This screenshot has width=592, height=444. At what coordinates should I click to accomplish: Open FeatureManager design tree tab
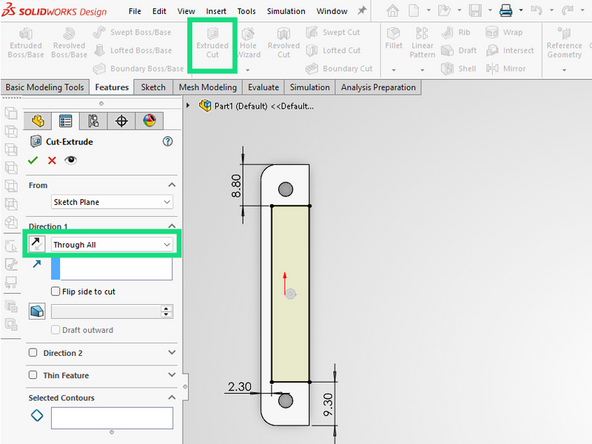click(x=38, y=121)
